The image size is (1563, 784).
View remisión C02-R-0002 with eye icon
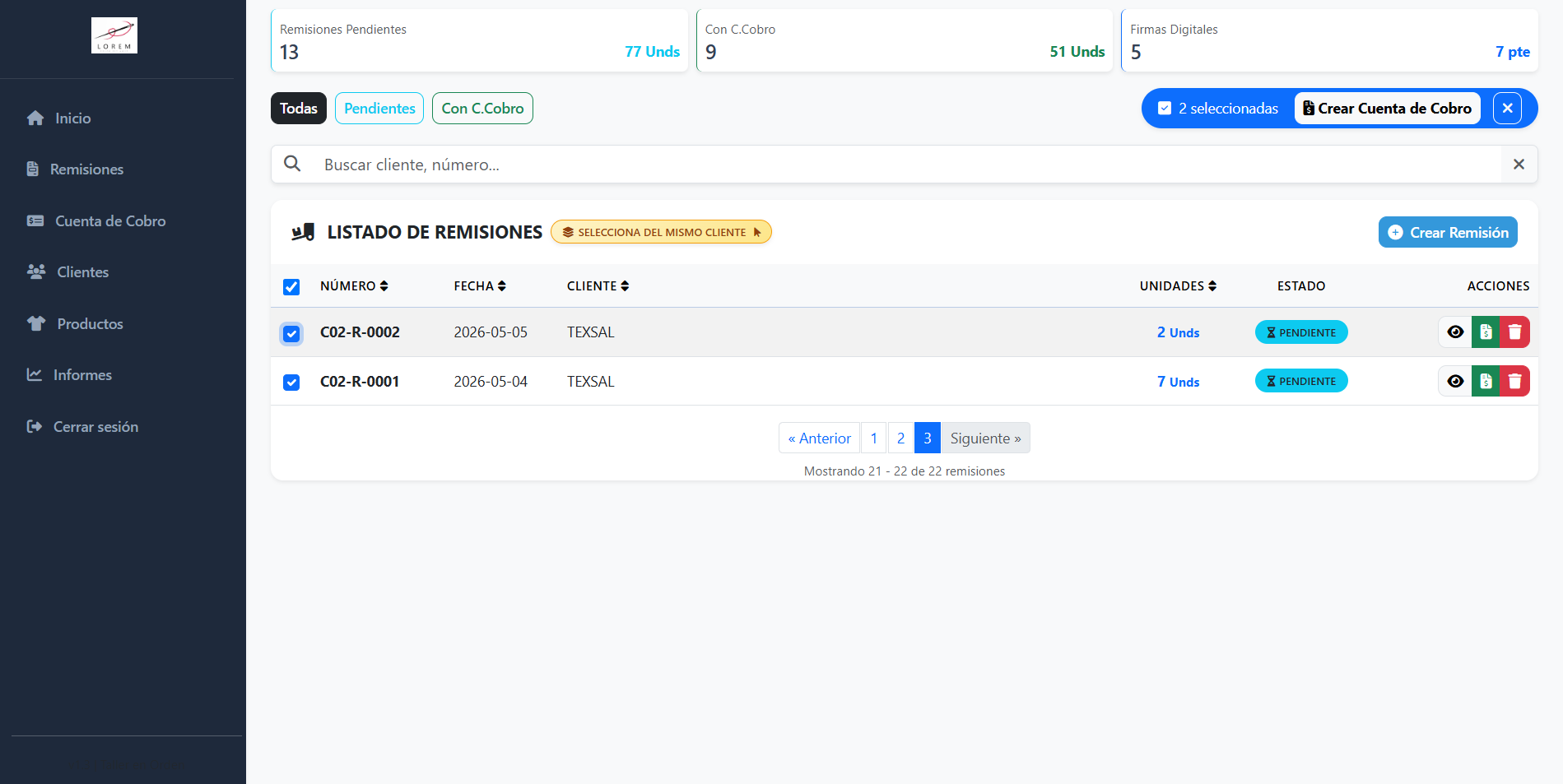[x=1455, y=332]
